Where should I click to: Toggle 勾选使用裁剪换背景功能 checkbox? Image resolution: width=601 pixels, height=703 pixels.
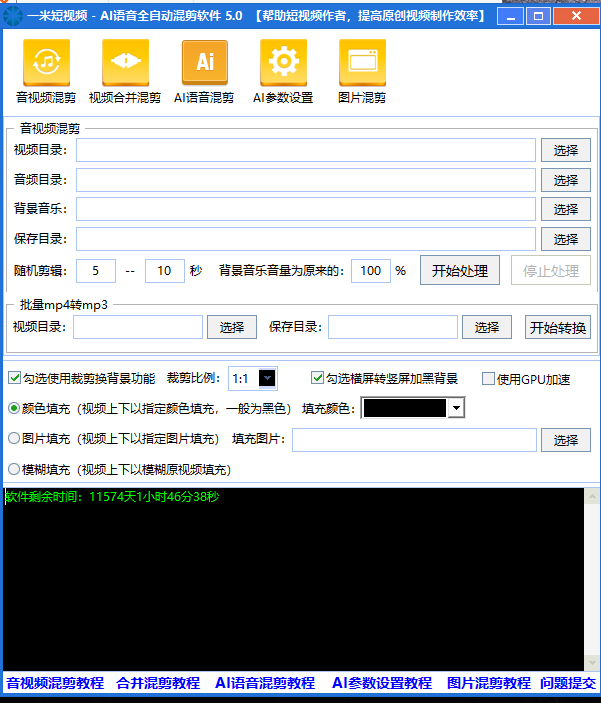(15, 378)
